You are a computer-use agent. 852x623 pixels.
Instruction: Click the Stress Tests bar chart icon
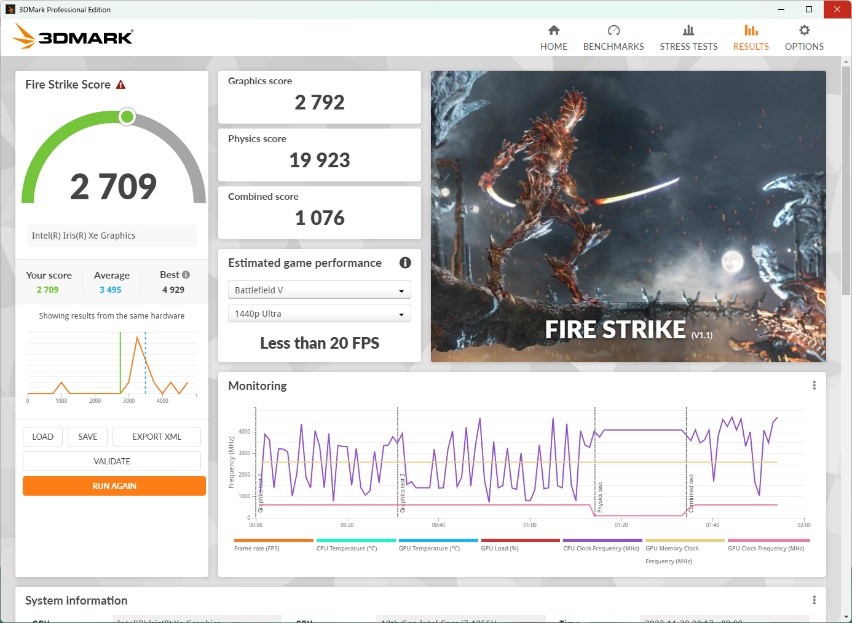[x=688, y=31]
